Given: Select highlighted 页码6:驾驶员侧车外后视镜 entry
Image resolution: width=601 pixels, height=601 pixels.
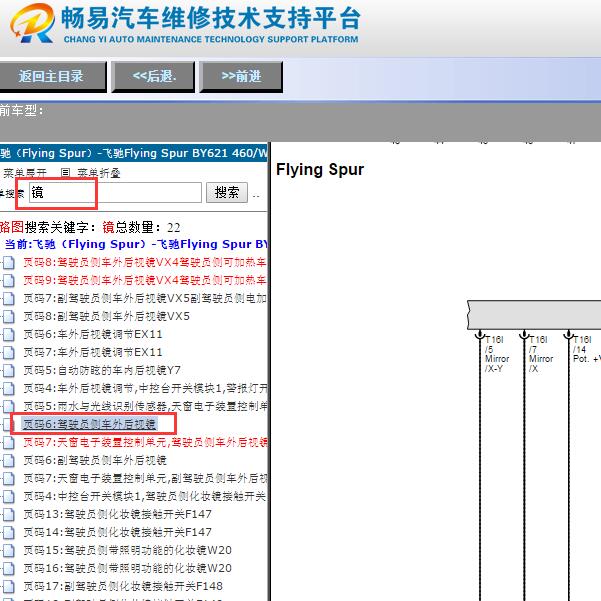Looking at the screenshot, I should (89, 424).
